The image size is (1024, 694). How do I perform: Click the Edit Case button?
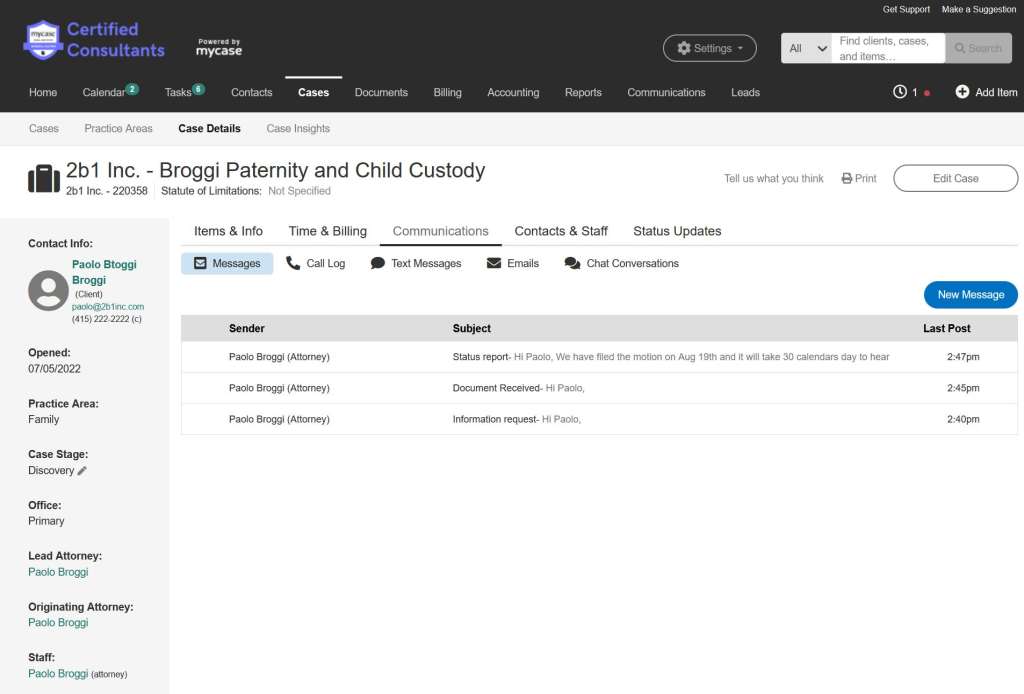click(x=955, y=178)
